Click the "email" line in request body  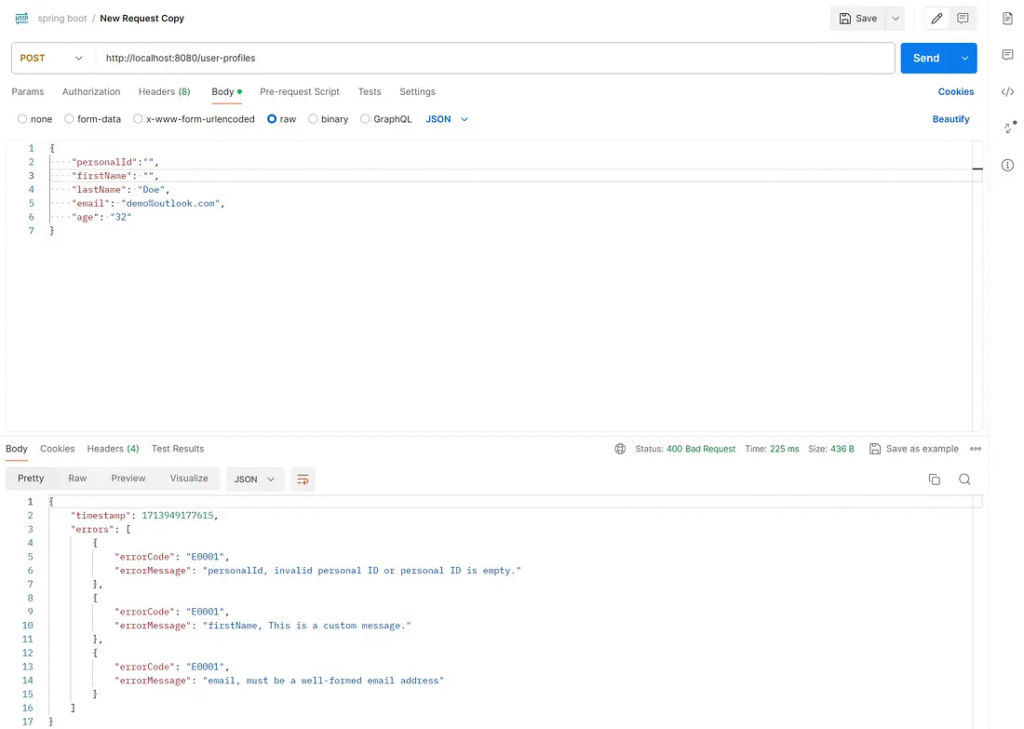(148, 203)
